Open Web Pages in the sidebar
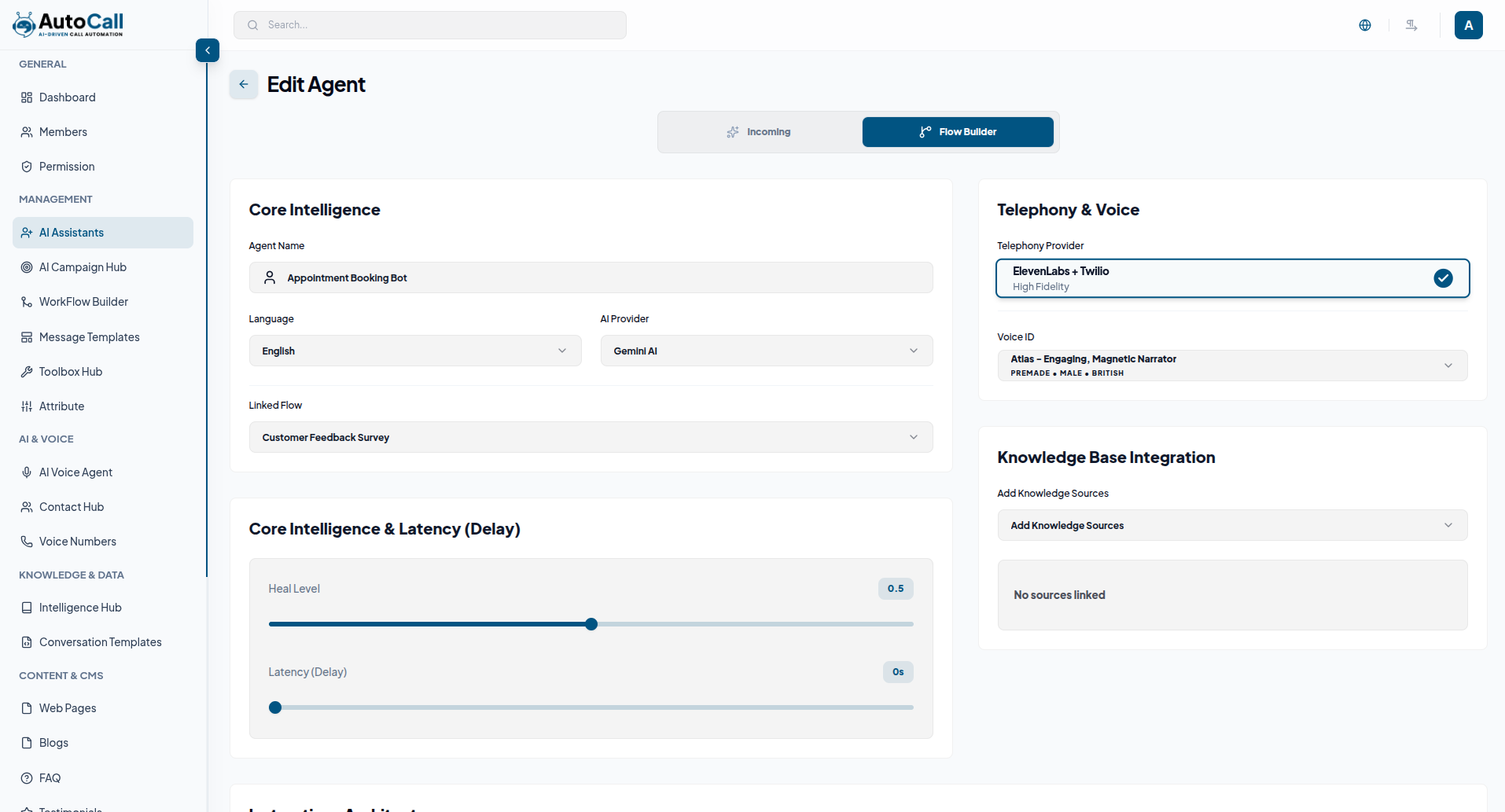 [103, 708]
